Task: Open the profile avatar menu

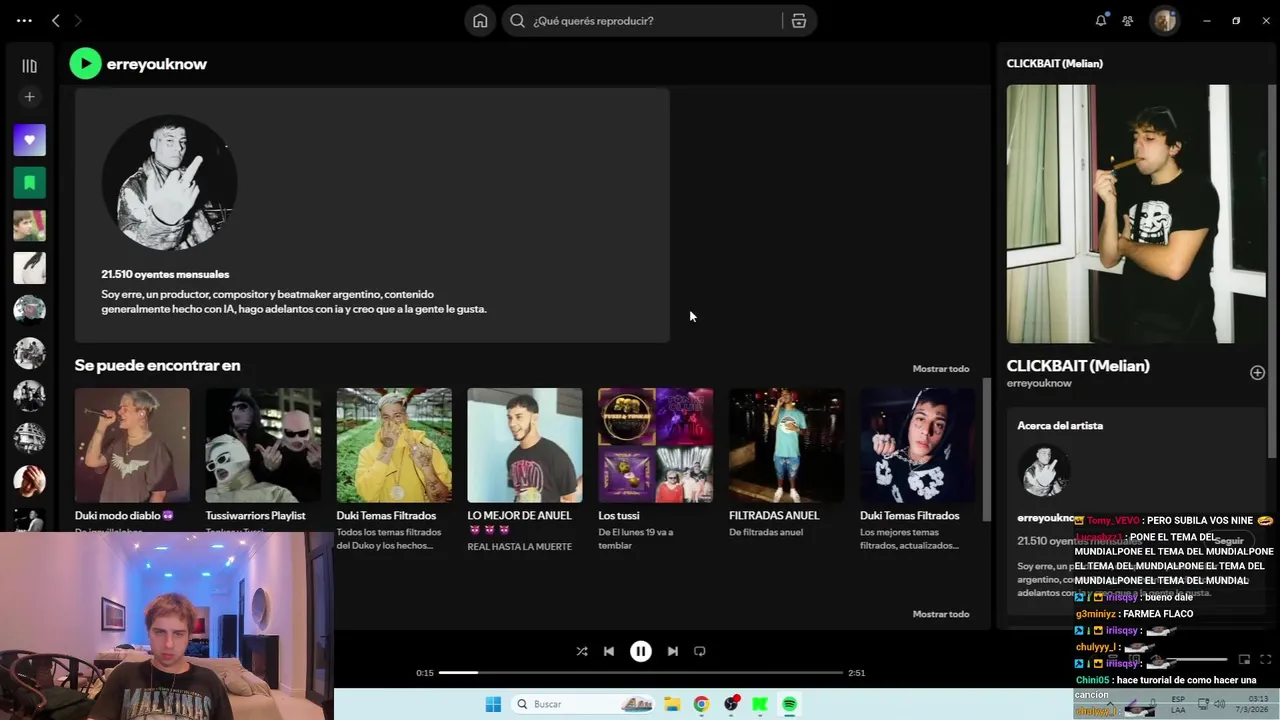Action: point(1165,20)
